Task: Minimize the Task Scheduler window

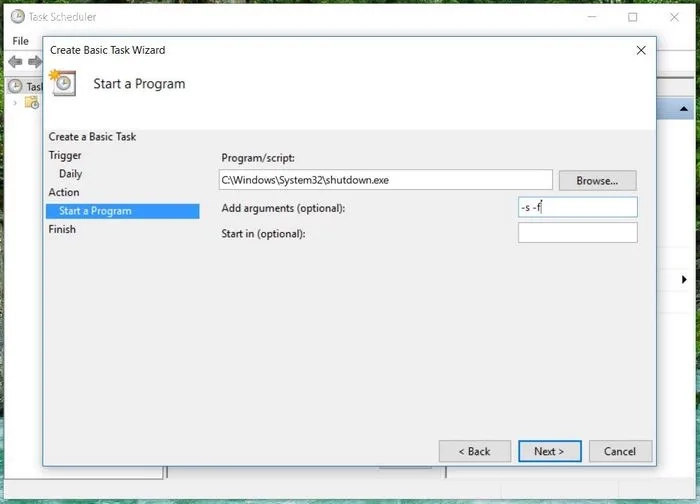Action: point(586,17)
